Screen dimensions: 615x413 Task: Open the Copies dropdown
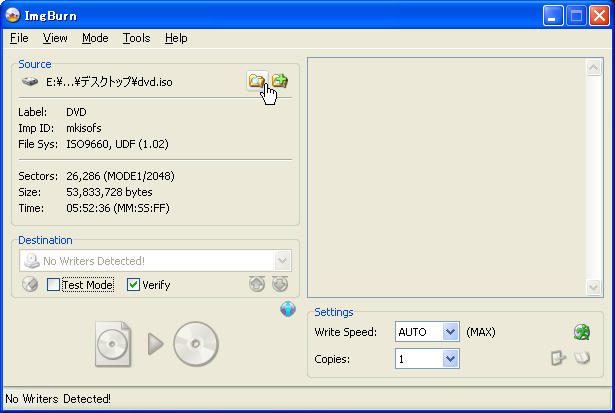[x=451, y=358]
